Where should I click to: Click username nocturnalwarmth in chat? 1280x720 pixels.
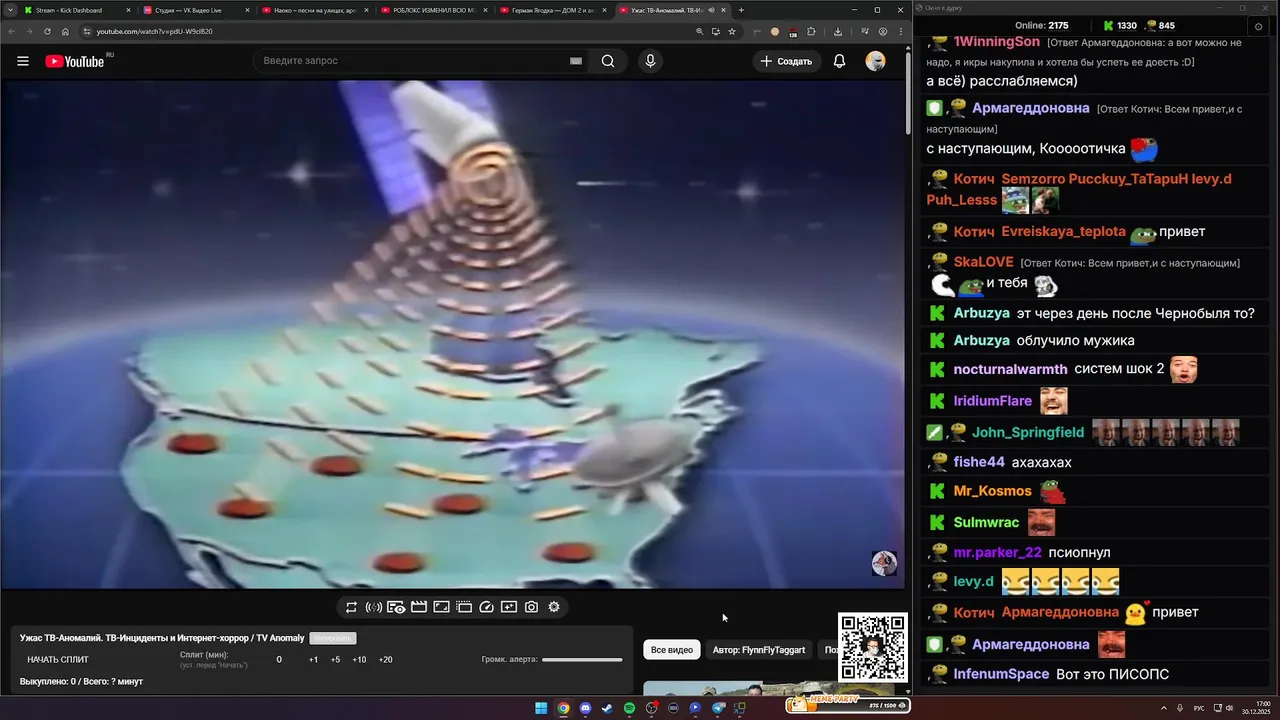click(1010, 369)
